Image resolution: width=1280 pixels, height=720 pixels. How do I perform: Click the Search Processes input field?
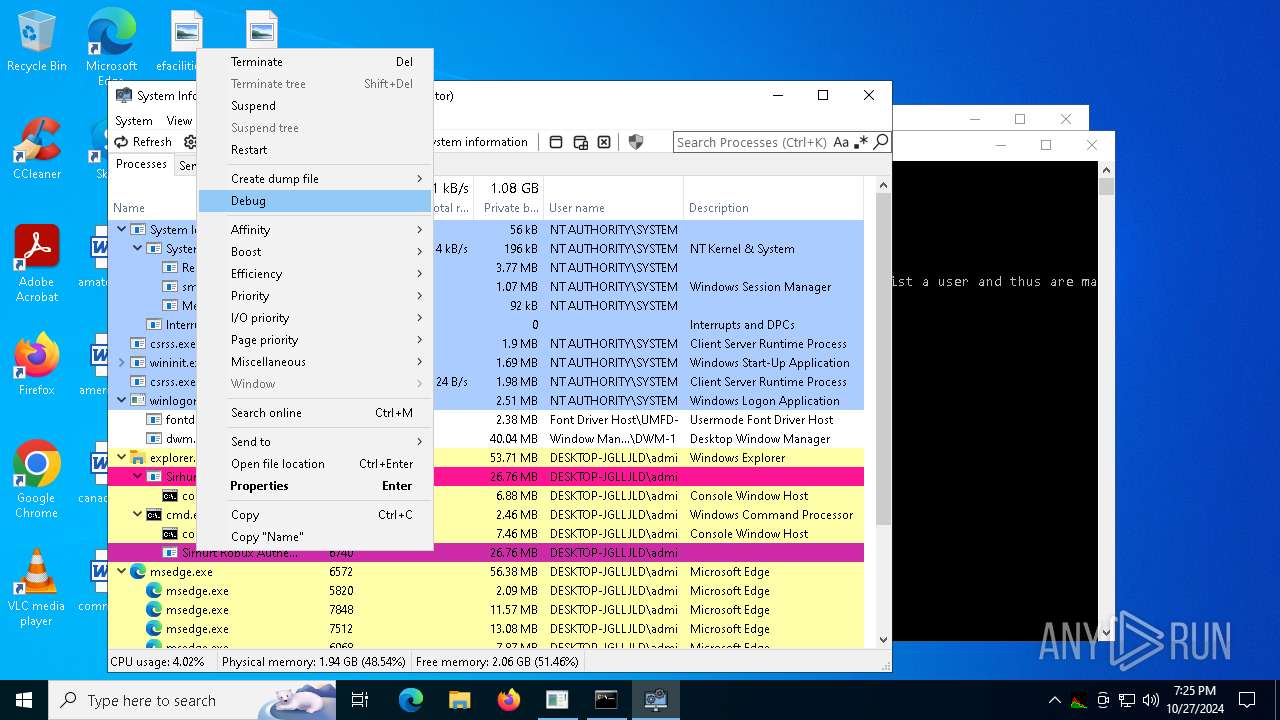coord(754,142)
